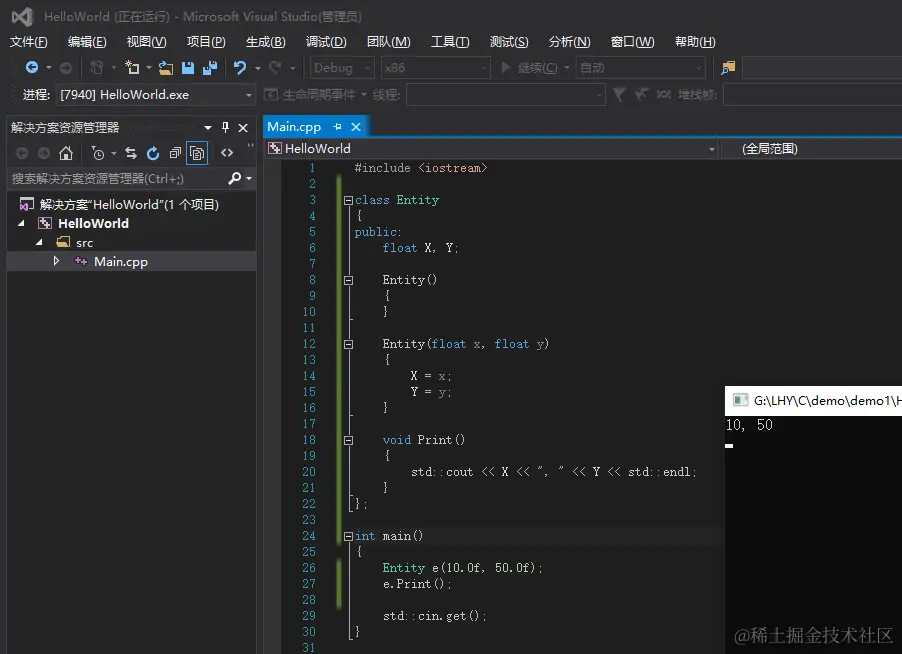902x654 pixels.
Task: Open the 文件(F) menu
Action: (28, 41)
